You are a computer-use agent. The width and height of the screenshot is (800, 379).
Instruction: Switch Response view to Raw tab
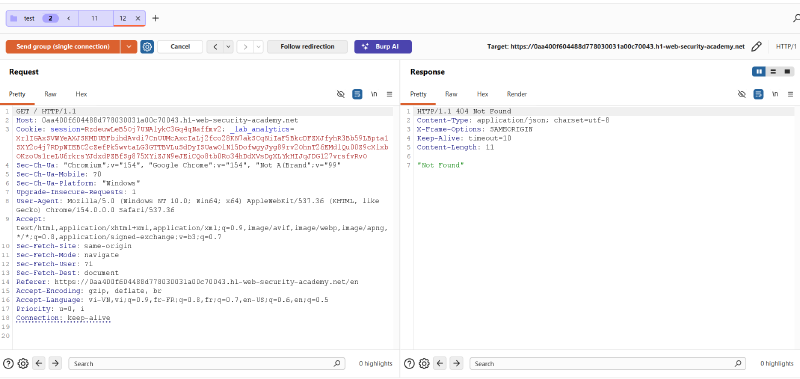click(x=451, y=94)
